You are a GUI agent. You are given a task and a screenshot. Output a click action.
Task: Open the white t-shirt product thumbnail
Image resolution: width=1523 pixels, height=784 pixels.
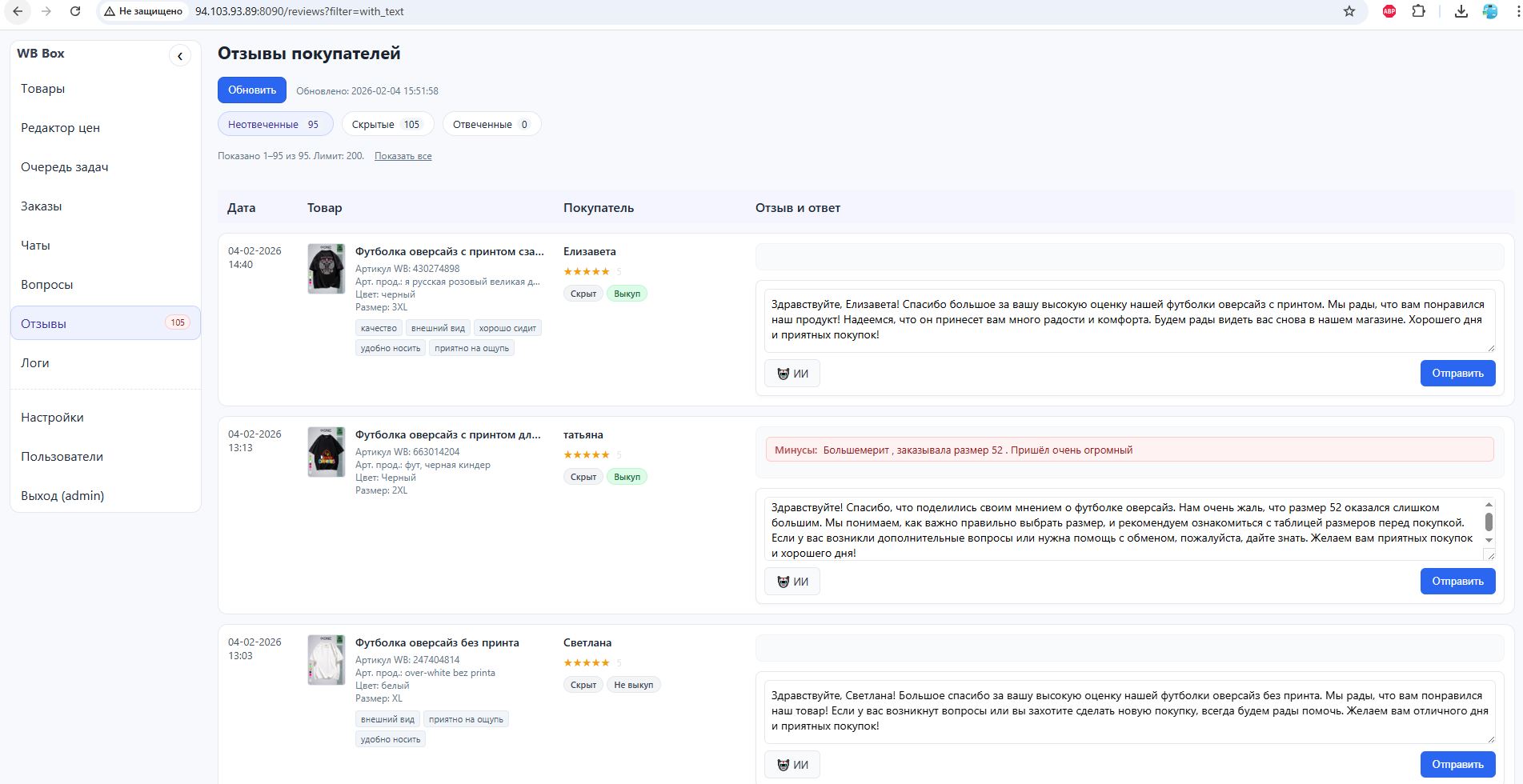(327, 660)
